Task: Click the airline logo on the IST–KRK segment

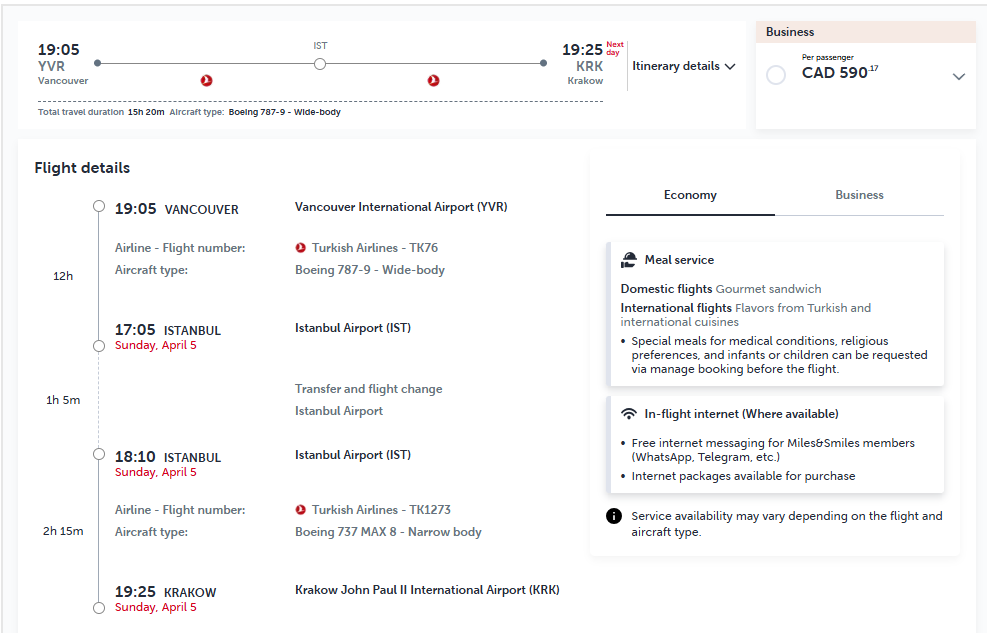Action: pyautogui.click(x=433, y=81)
